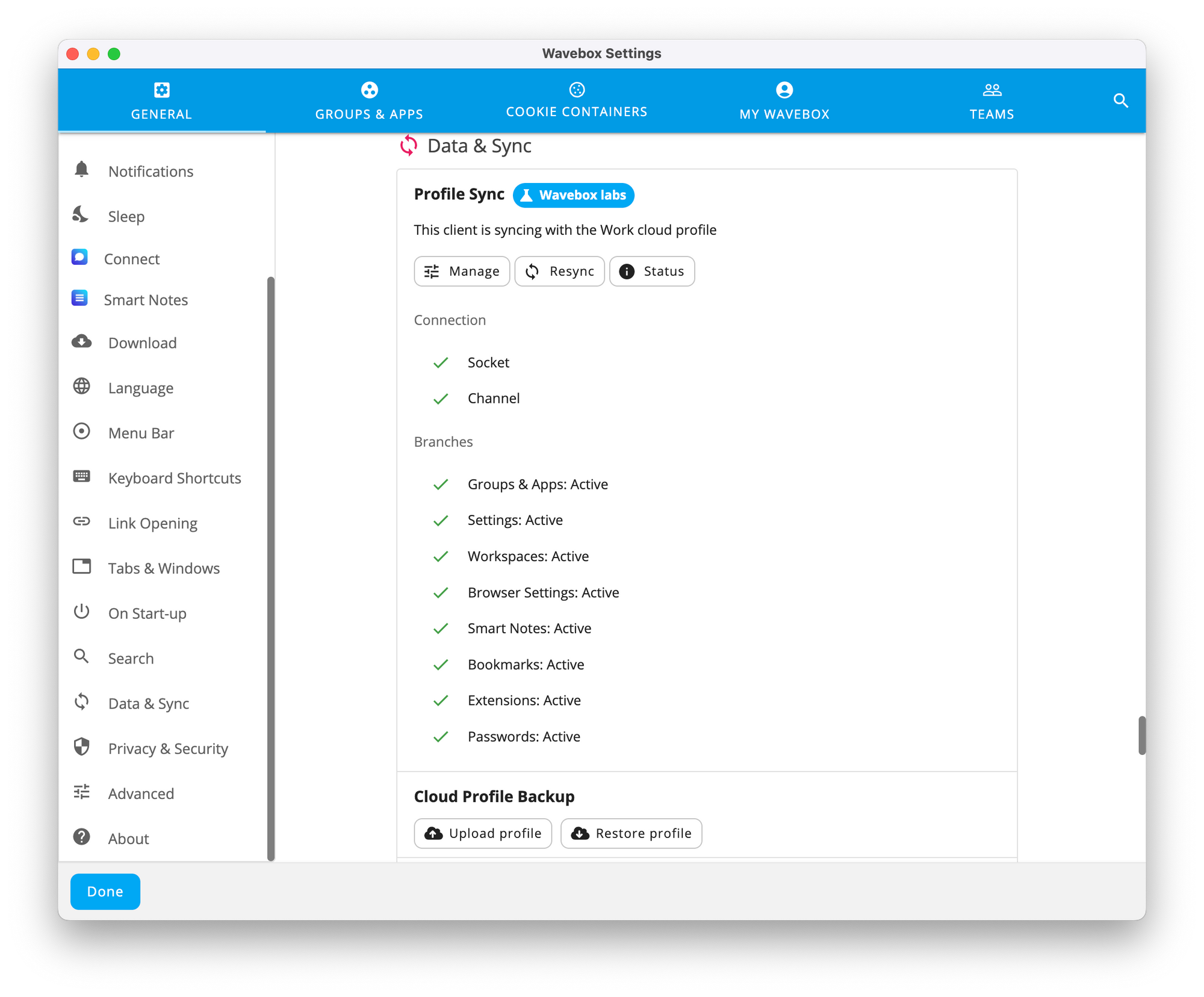
Task: Open the sync Status button
Action: coord(652,271)
